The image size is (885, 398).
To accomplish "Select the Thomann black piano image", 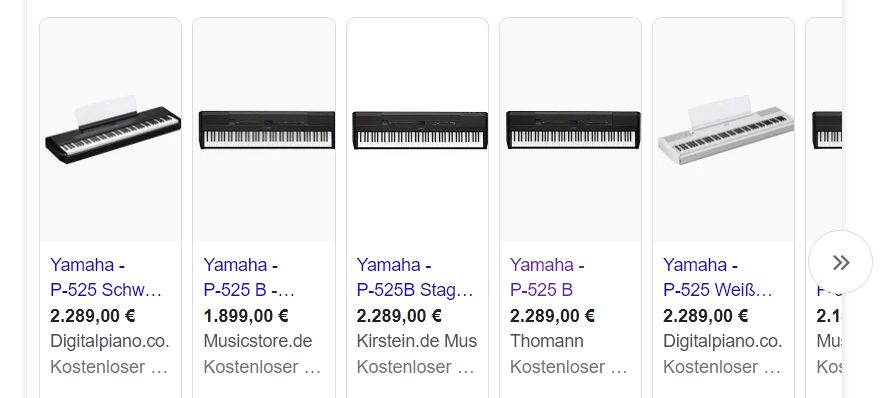I will click(x=571, y=130).
